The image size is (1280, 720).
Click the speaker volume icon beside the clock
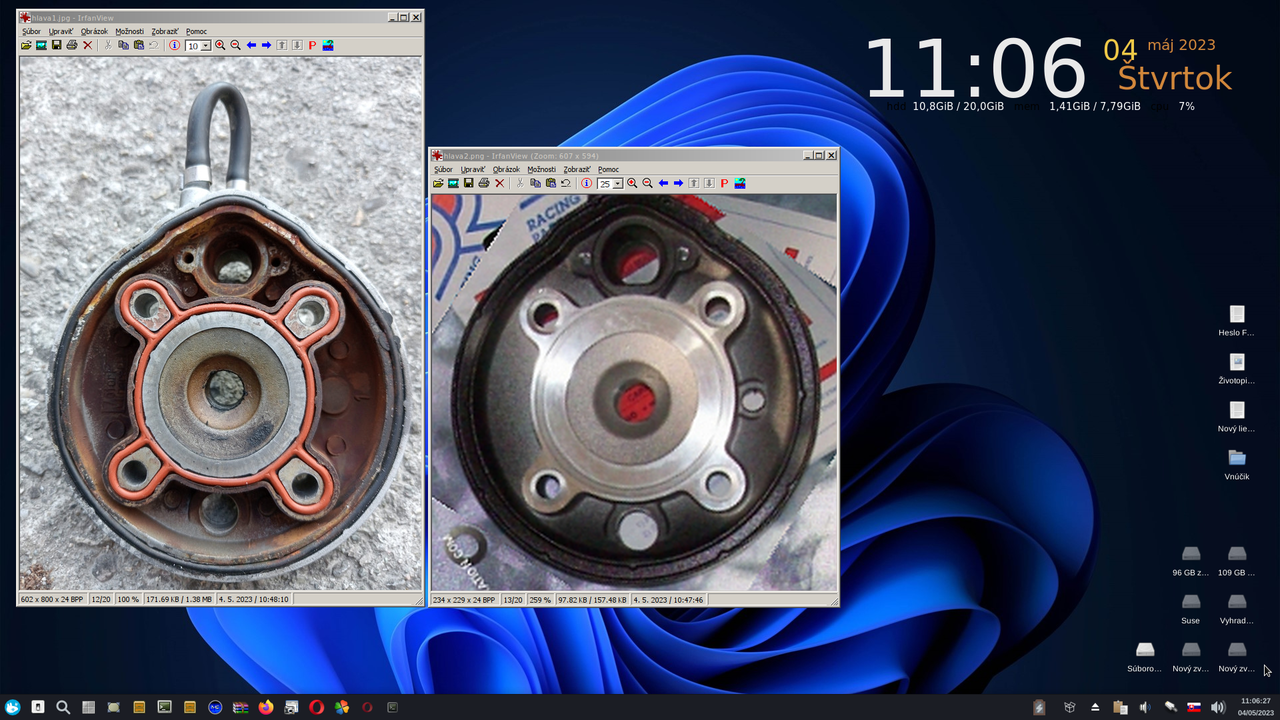pyautogui.click(x=1217, y=707)
